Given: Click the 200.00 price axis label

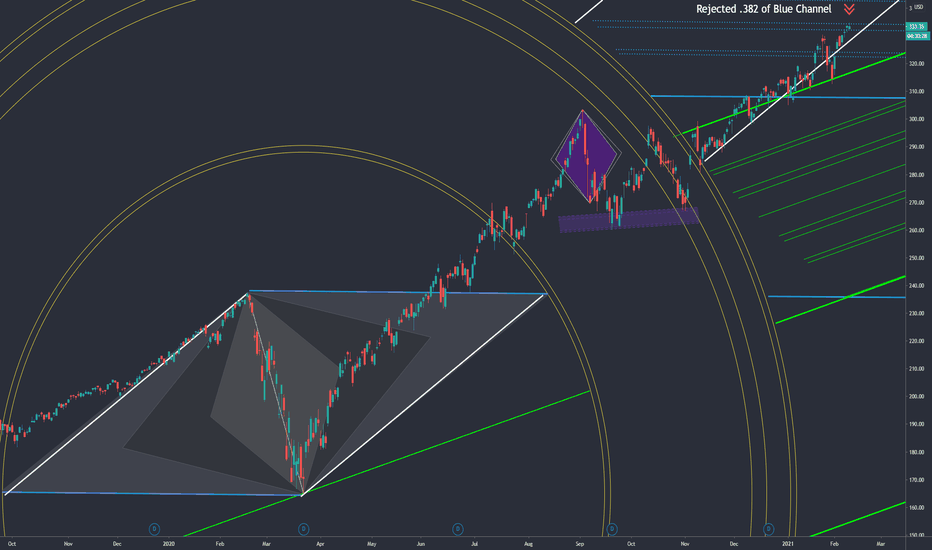Looking at the screenshot, I should point(916,397).
